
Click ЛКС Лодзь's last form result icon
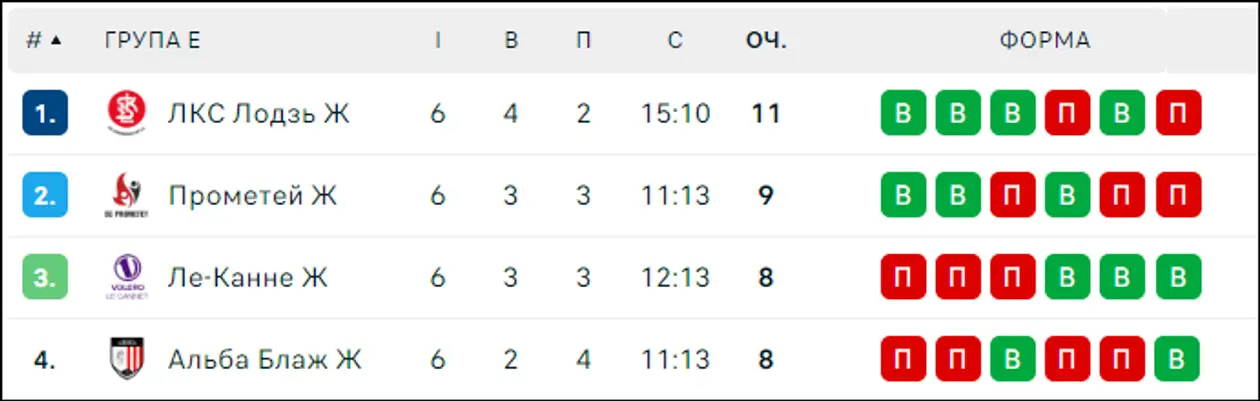[1178, 113]
